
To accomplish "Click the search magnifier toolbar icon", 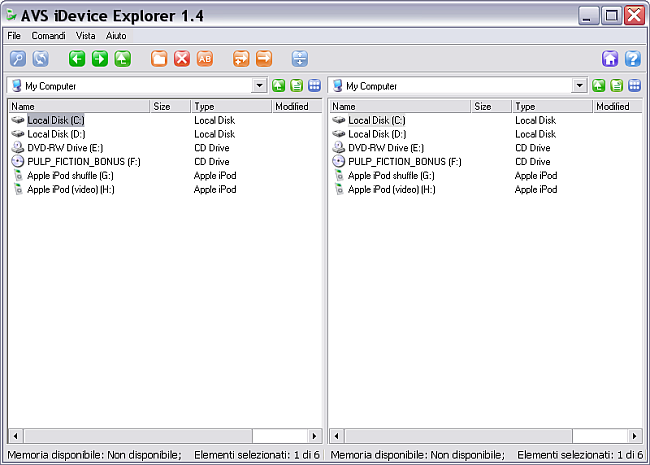I will (x=18, y=58).
